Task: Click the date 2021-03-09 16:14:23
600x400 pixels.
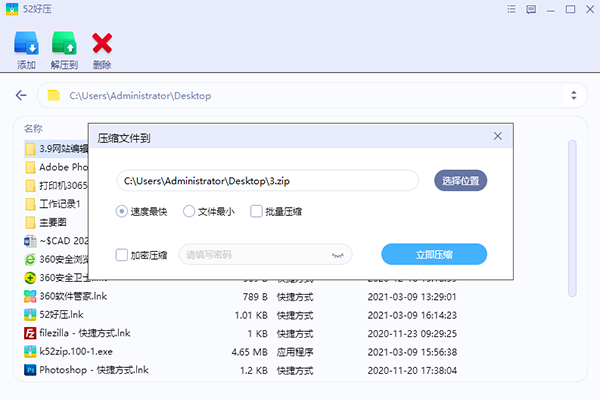Action: click(412, 315)
